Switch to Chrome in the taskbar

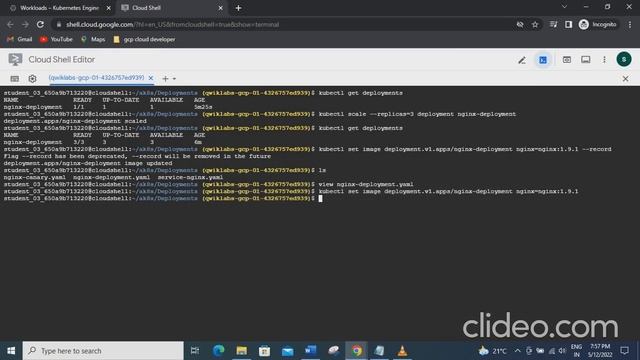tap(357, 351)
